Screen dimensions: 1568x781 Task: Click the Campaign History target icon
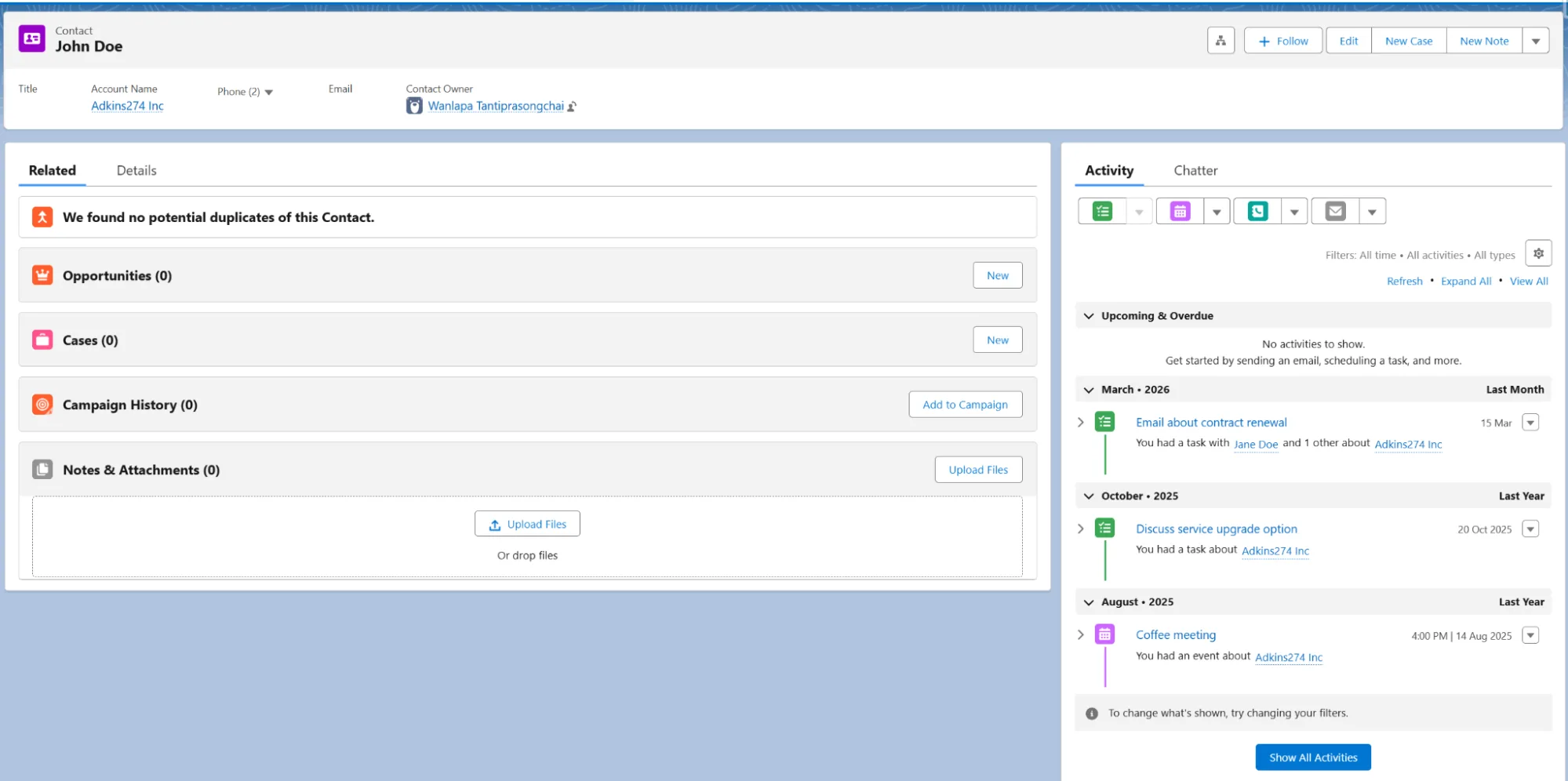[42, 405]
